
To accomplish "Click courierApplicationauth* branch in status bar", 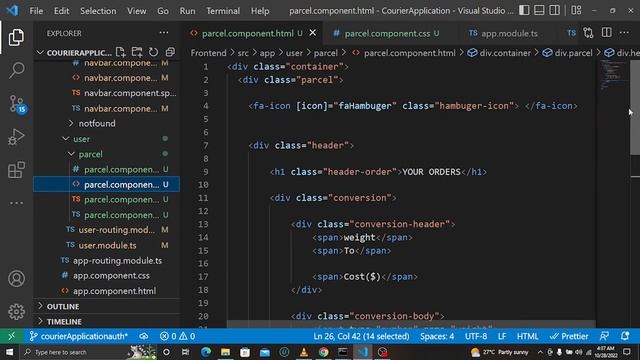I will 79,336.
